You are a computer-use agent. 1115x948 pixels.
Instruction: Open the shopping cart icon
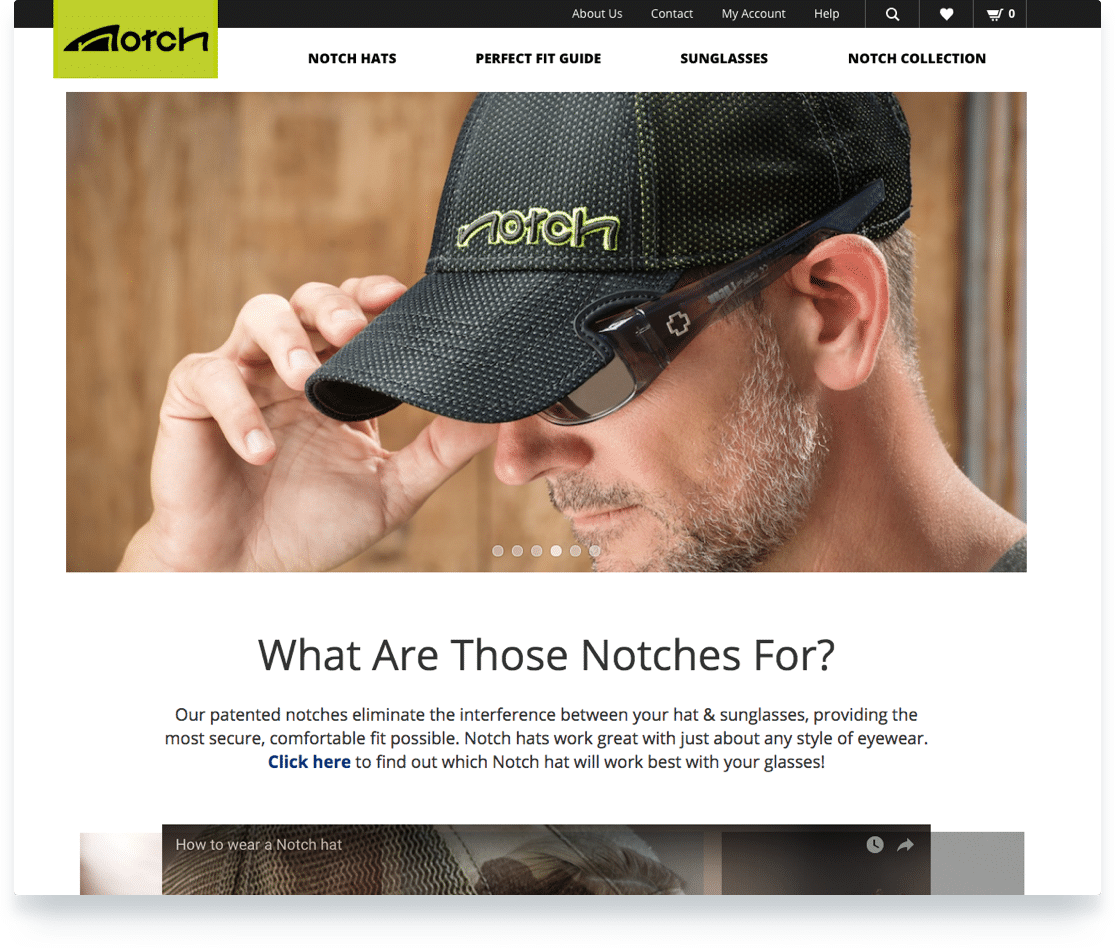1000,14
